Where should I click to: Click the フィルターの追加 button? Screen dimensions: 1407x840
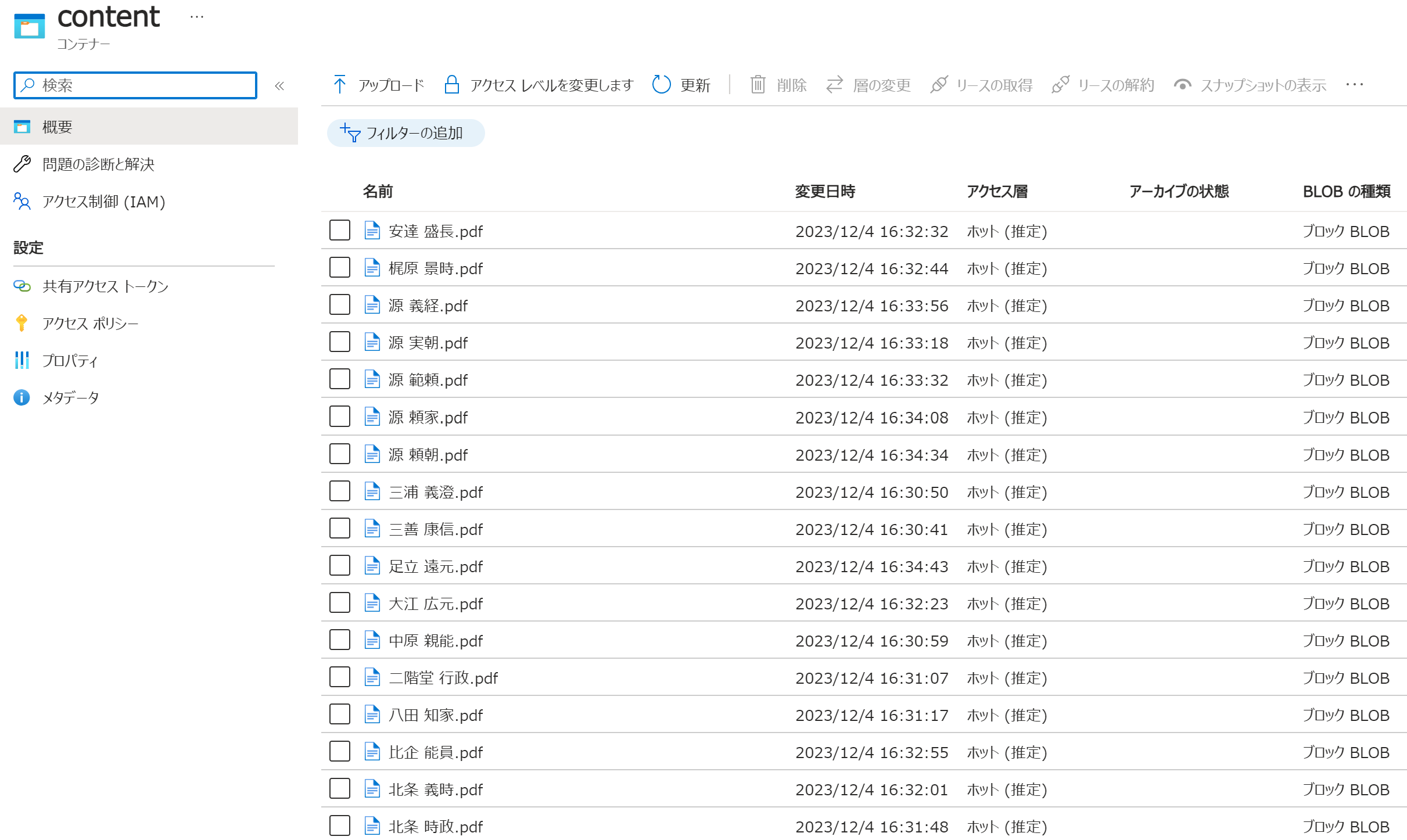point(405,133)
